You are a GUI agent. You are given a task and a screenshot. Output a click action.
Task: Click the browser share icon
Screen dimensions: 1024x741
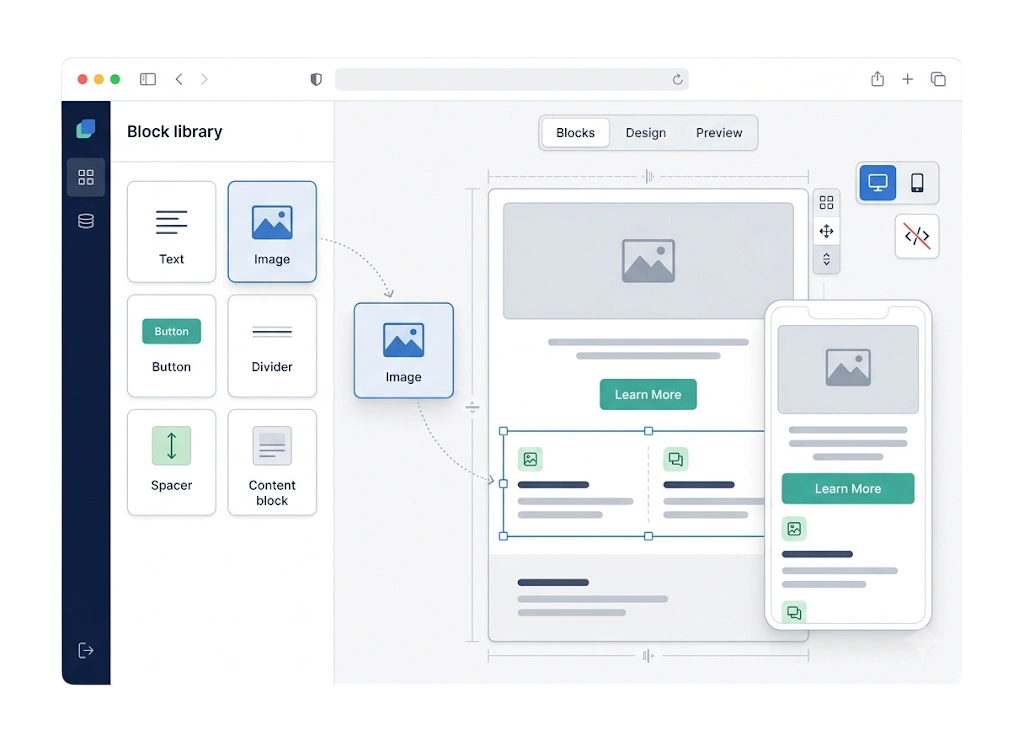coord(877,79)
